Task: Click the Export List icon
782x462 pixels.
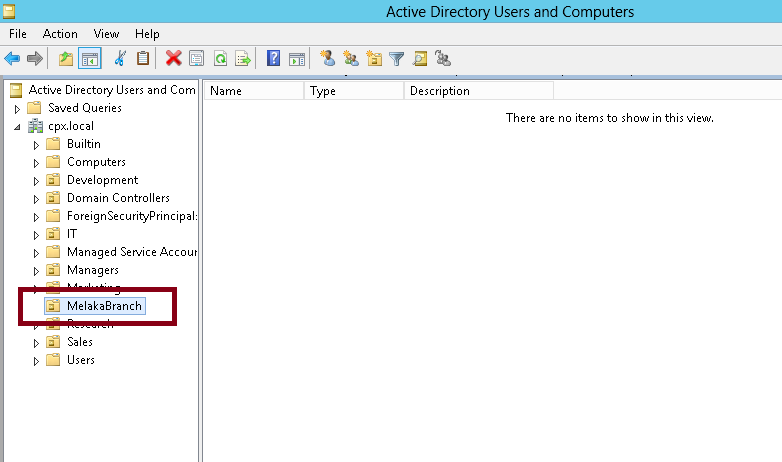Action: 243,59
